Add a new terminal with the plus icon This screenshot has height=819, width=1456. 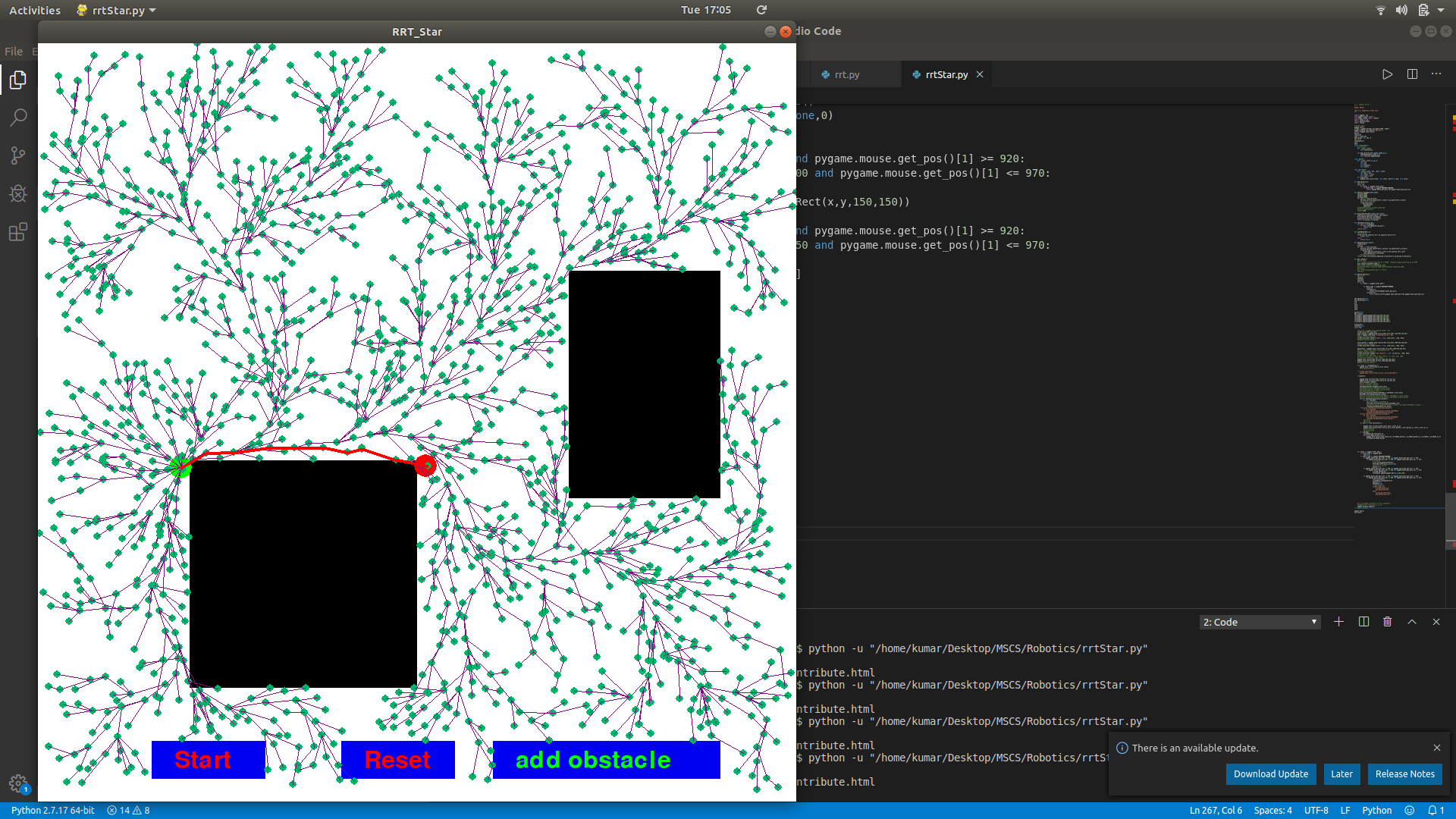(x=1338, y=622)
